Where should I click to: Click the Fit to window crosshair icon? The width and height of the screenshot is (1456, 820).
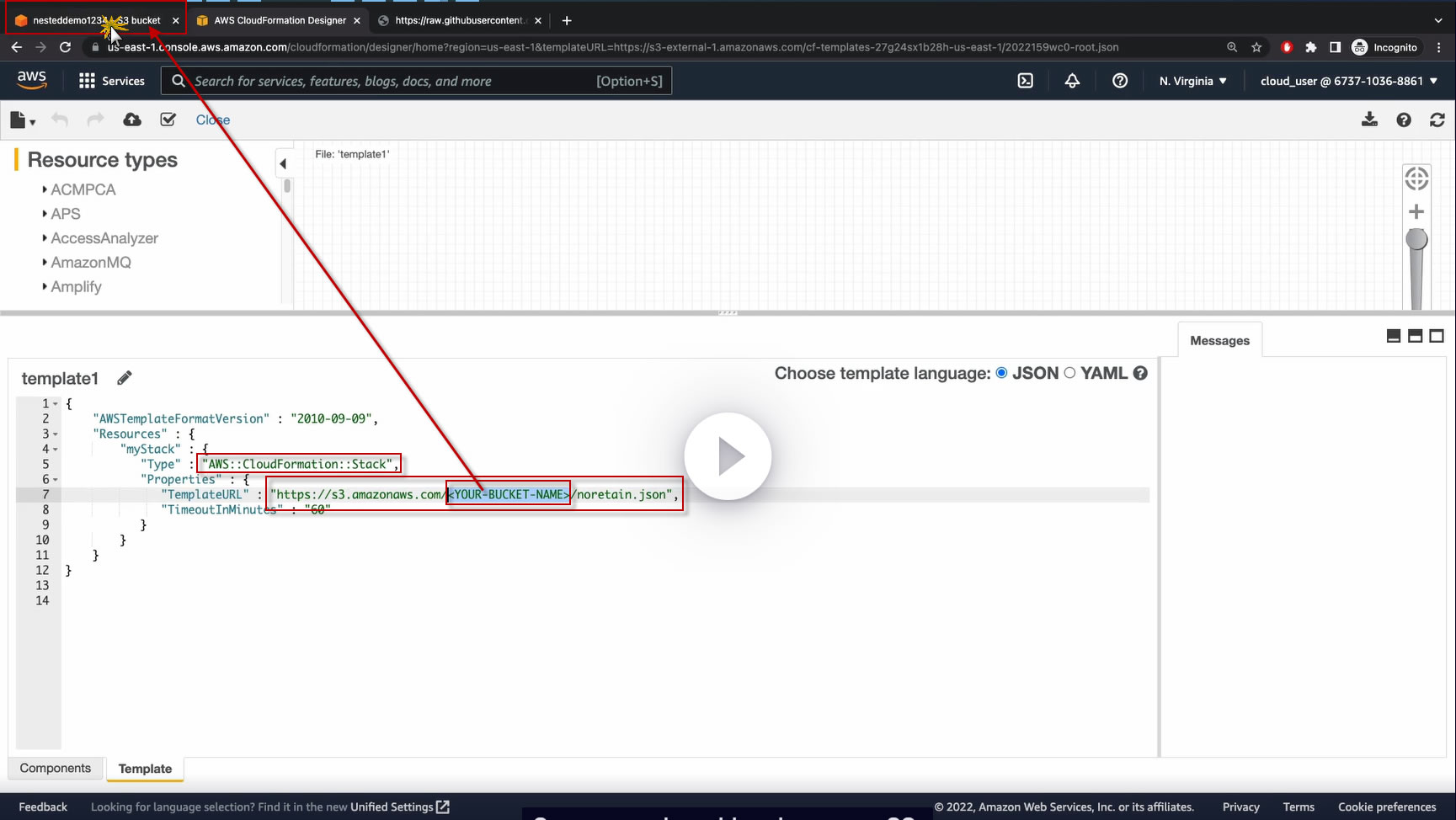point(1416,178)
